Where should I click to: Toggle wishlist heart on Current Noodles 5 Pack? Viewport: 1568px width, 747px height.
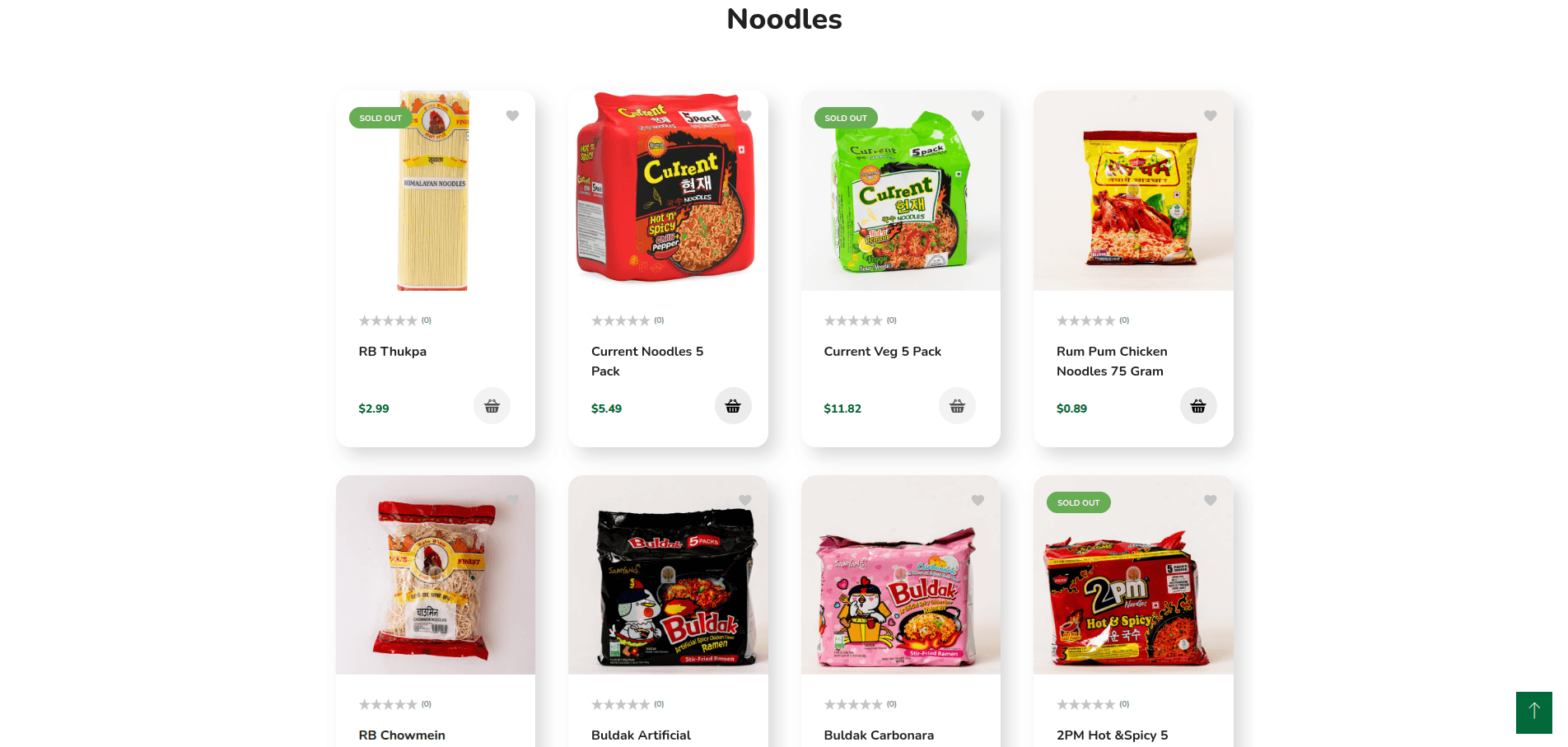pos(745,116)
